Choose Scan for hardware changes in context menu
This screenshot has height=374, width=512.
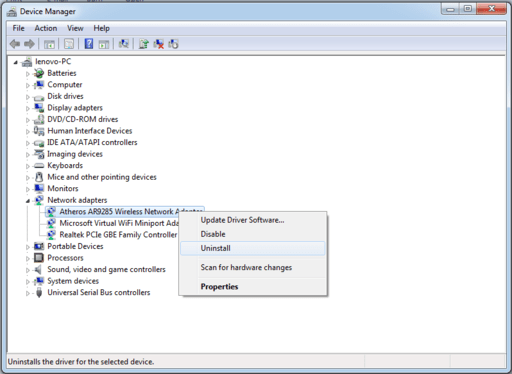(x=252, y=267)
